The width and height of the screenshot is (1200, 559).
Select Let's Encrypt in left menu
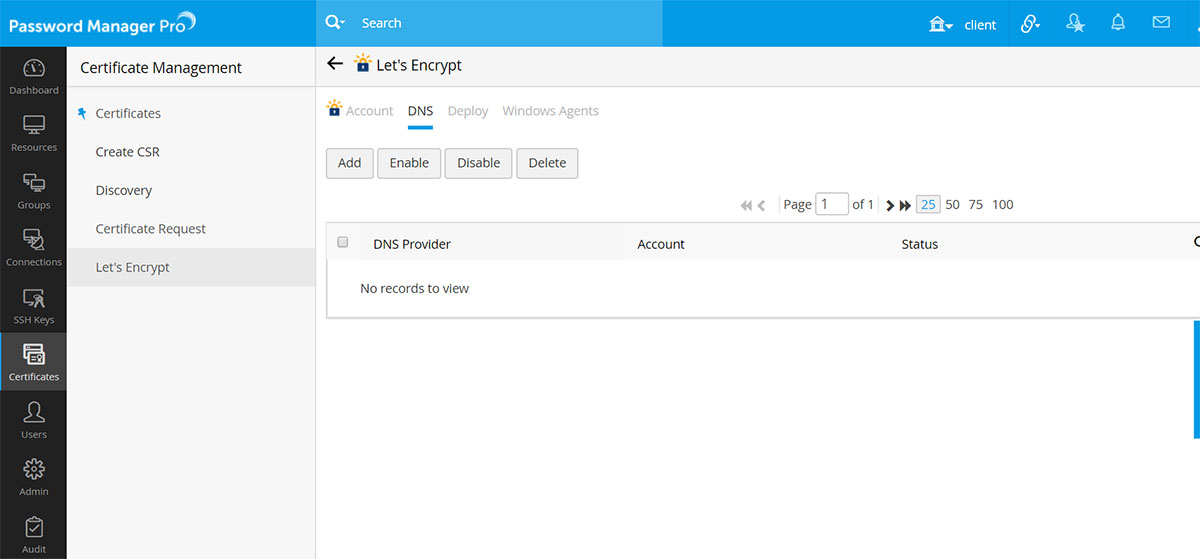point(190,267)
